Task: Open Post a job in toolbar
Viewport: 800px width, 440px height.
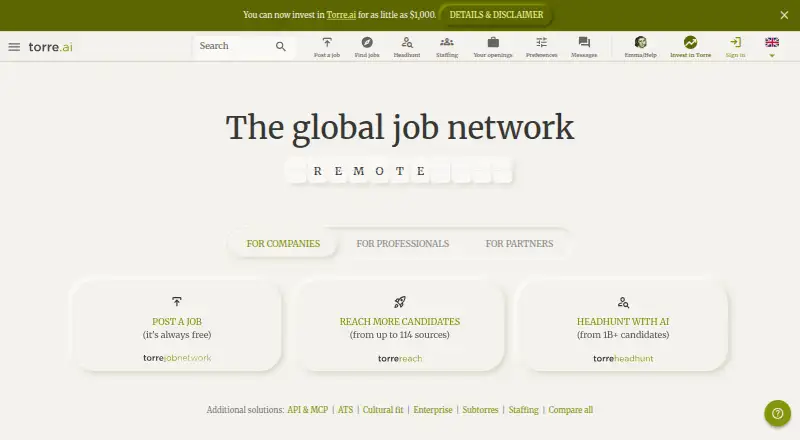Action: 327,47
